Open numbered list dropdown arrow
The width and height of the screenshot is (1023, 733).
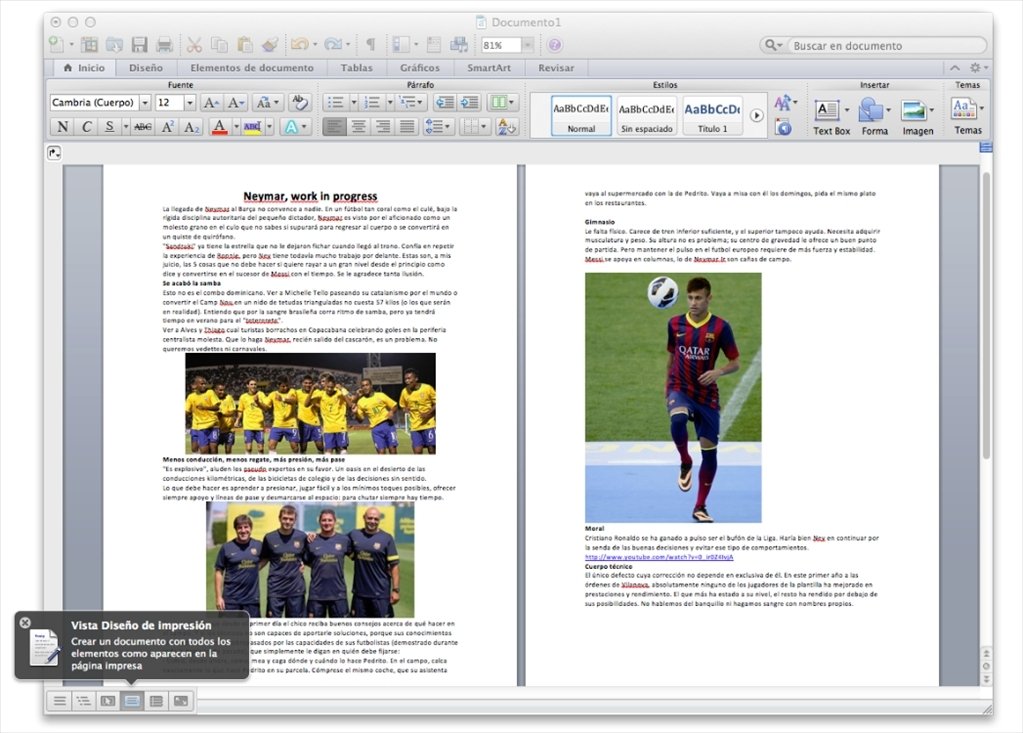coord(390,102)
